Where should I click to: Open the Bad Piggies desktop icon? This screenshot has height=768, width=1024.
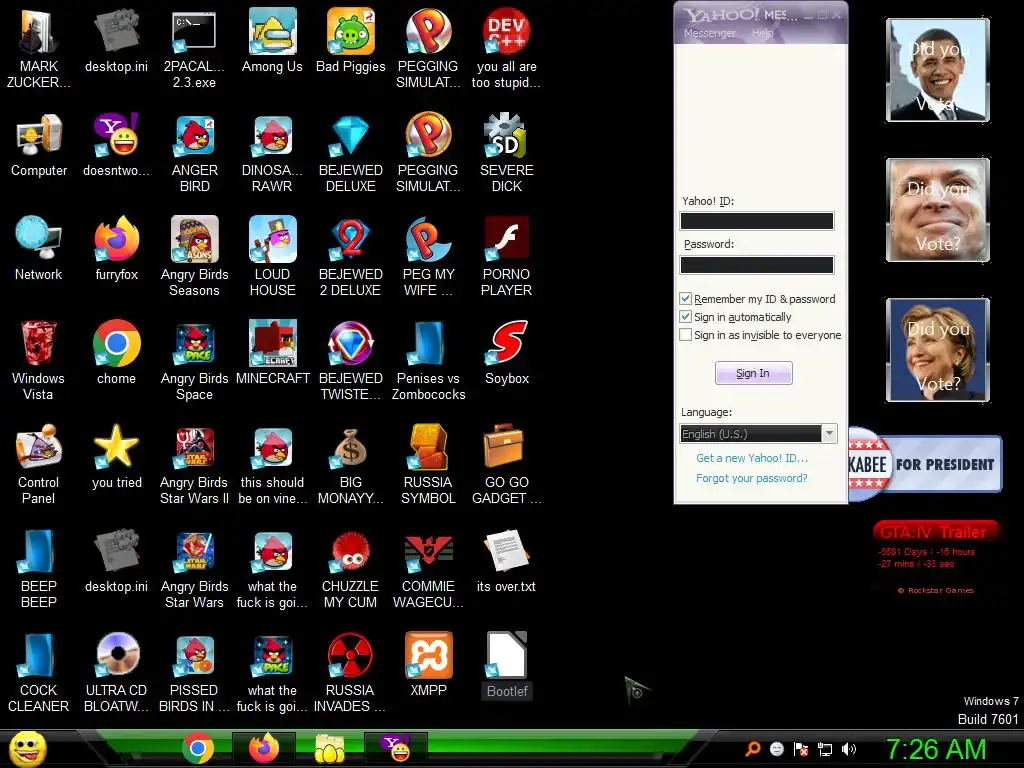351,40
